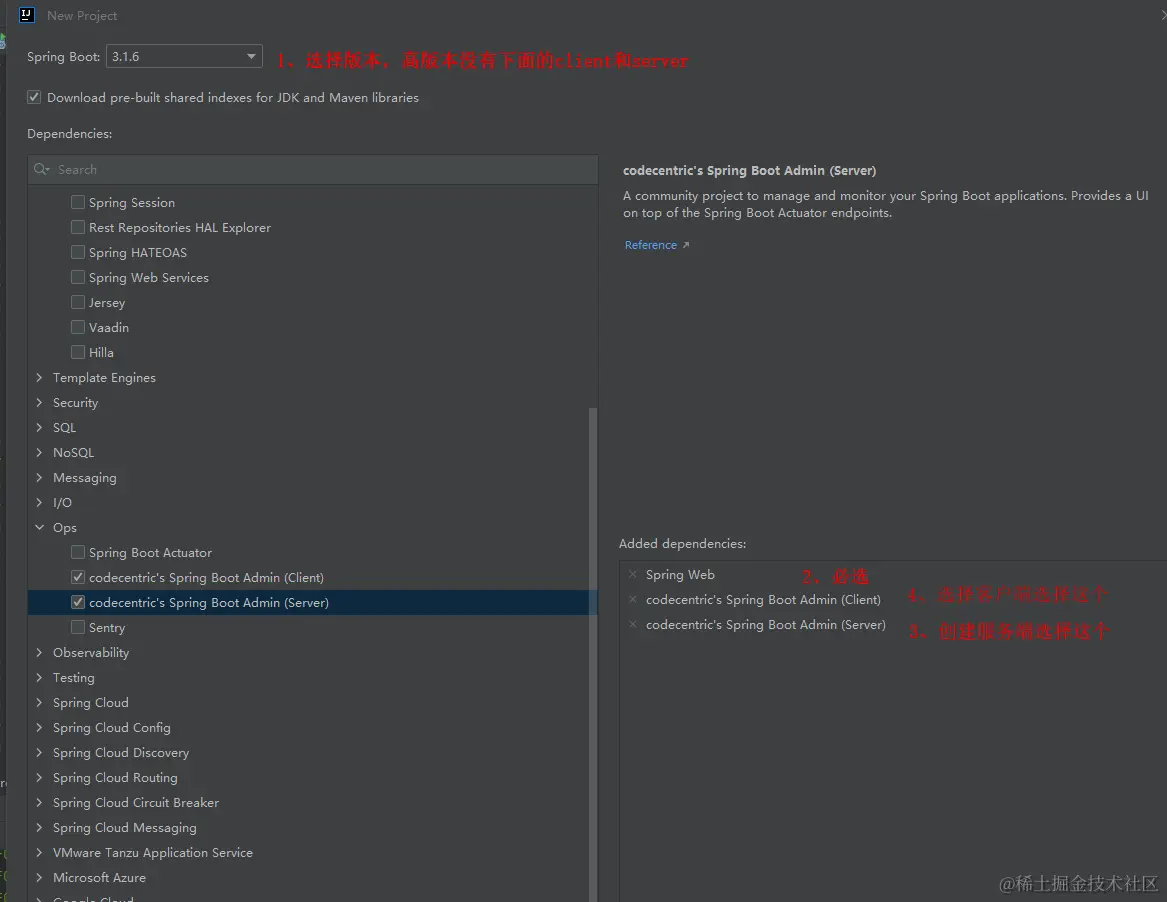The image size is (1167, 902).
Task: Expand the I/O group
Action: click(x=39, y=502)
